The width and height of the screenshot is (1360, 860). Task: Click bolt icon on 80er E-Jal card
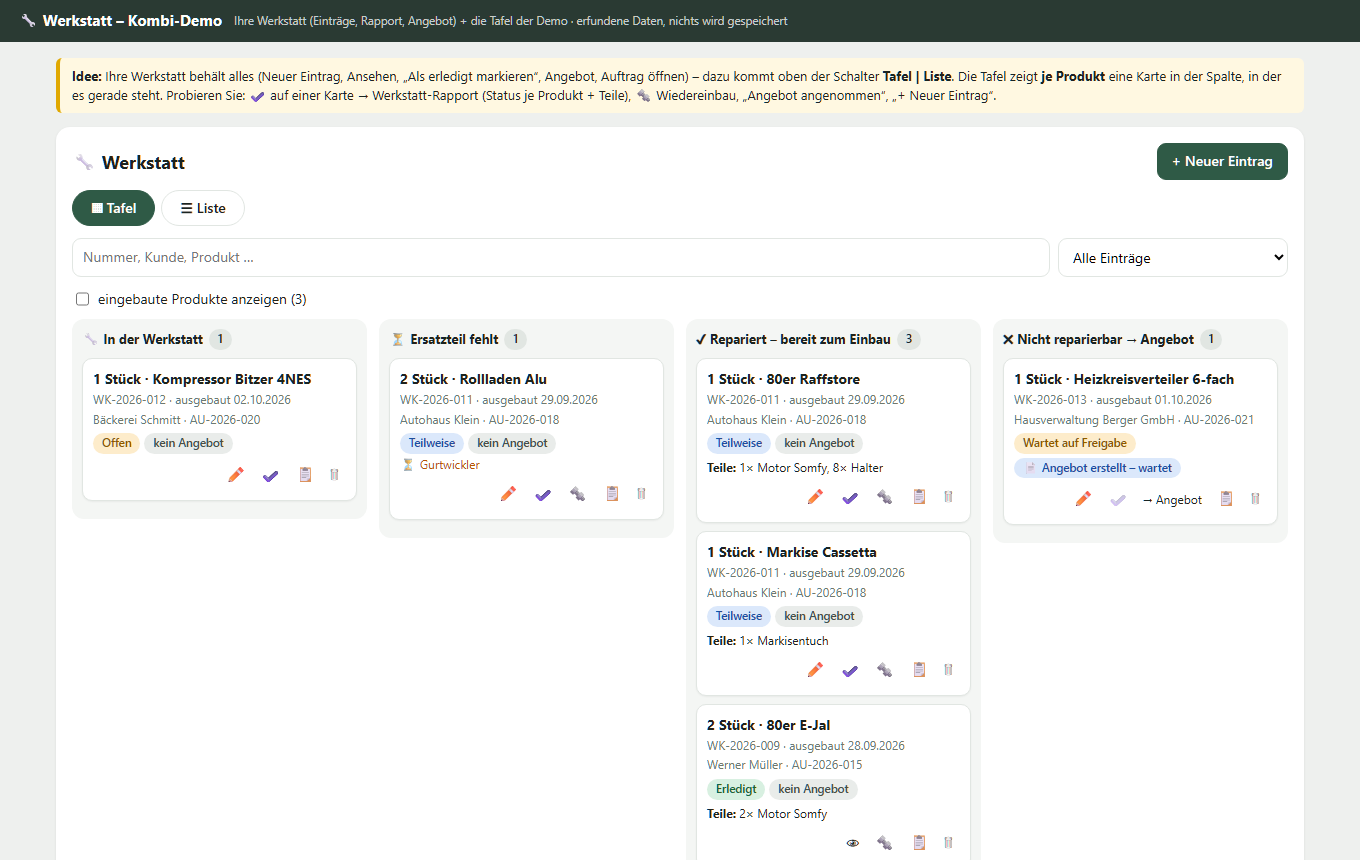tap(884, 843)
